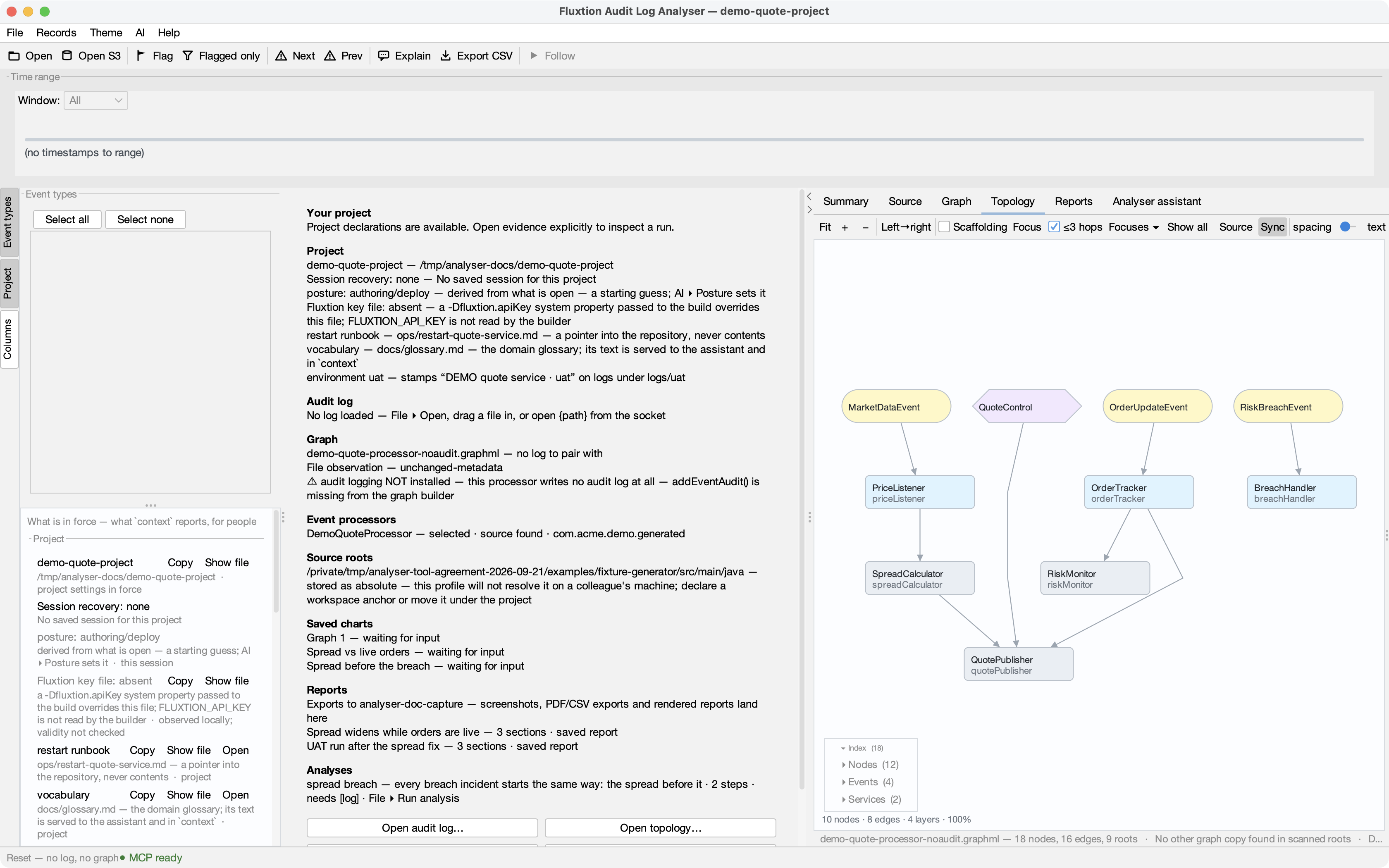Adjust the spacing slider handle

(1345, 227)
